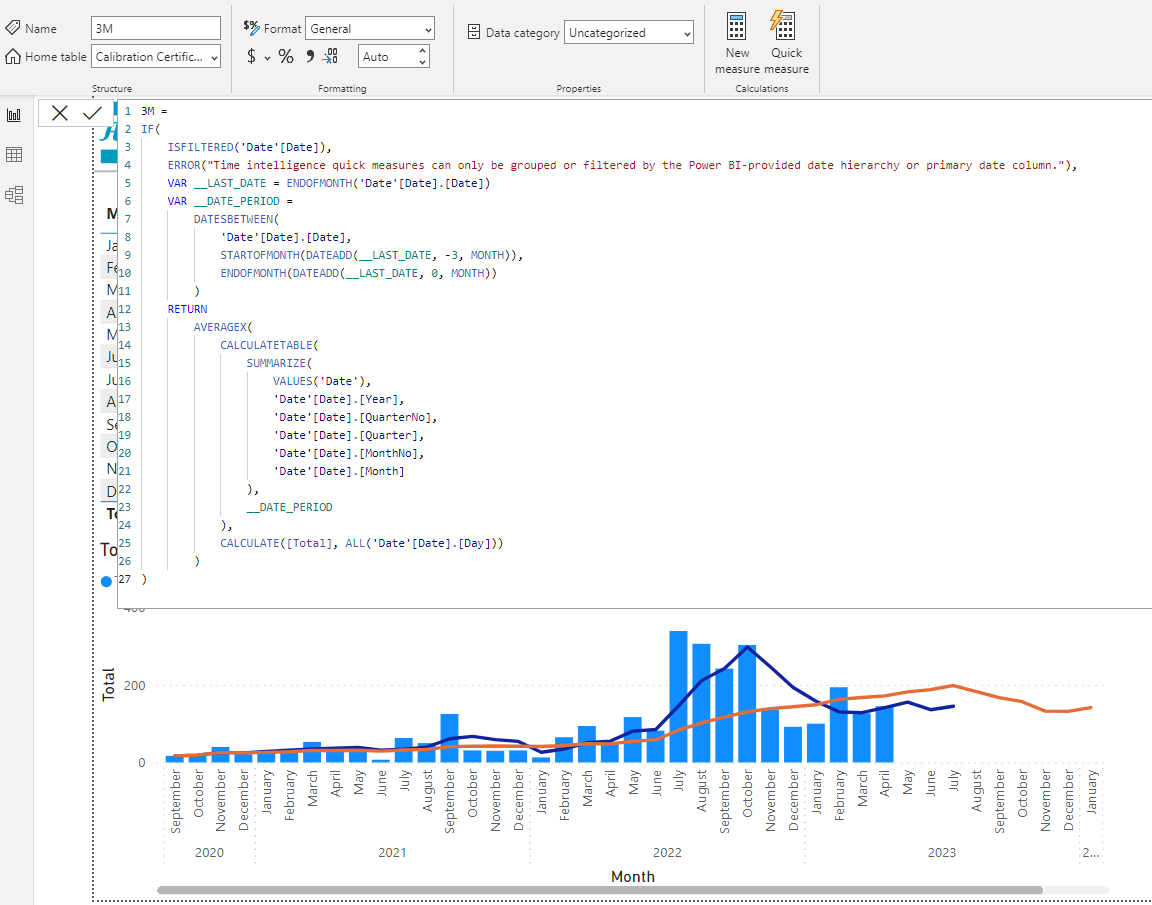Click CALCULATETABLE on line 14

click(x=267, y=345)
